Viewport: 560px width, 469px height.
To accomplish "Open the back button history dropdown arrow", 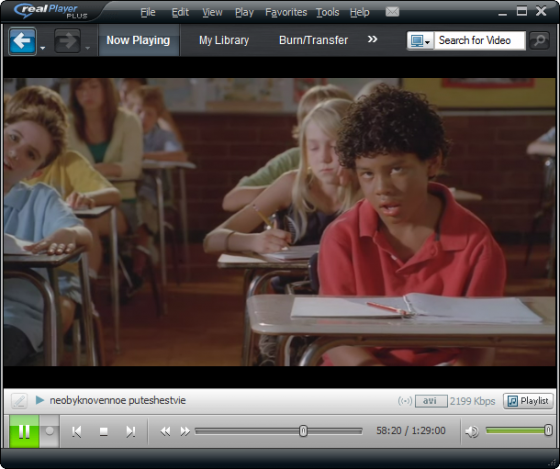I will tap(42, 48).
